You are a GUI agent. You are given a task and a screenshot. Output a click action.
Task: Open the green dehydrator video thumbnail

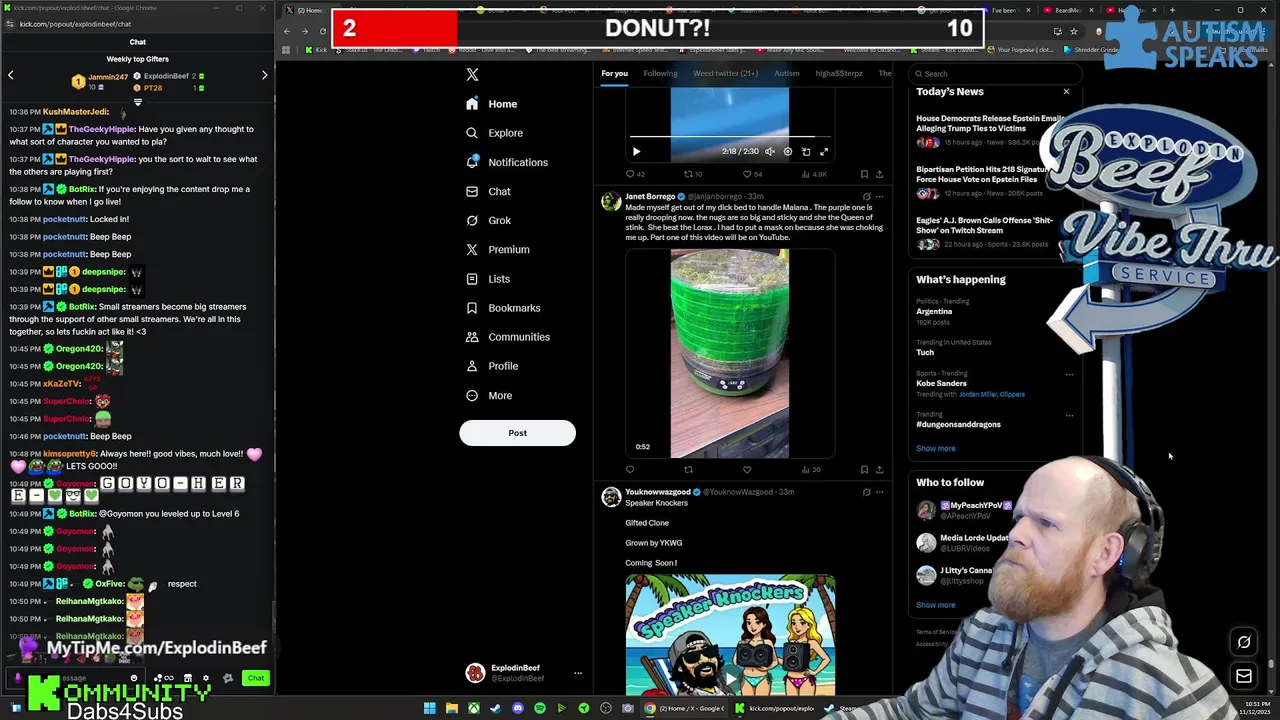(730, 353)
